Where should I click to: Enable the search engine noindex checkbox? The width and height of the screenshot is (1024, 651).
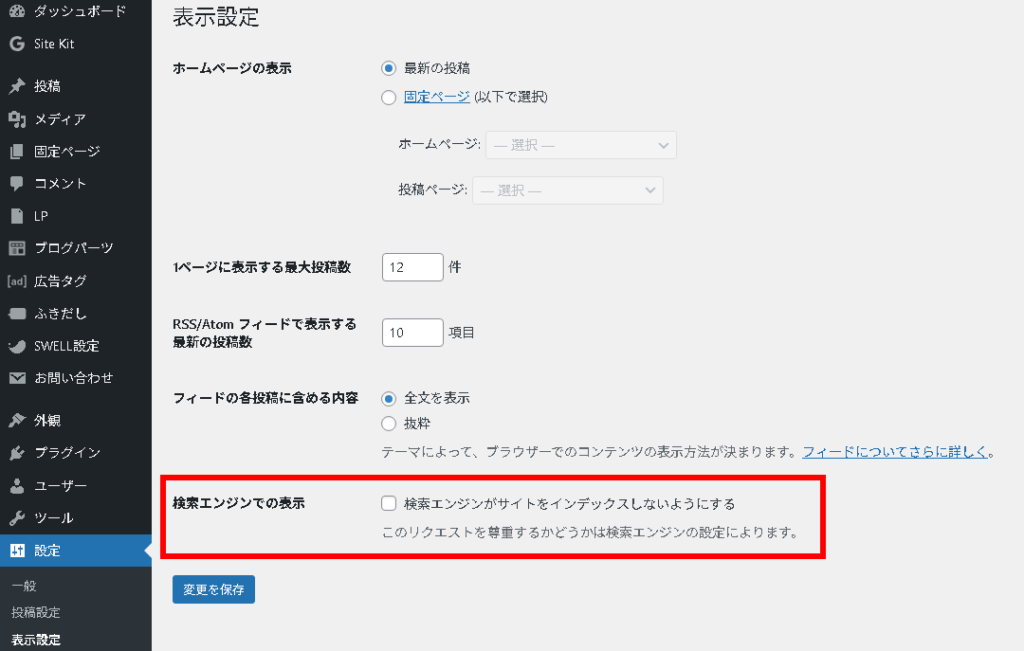coord(389,503)
